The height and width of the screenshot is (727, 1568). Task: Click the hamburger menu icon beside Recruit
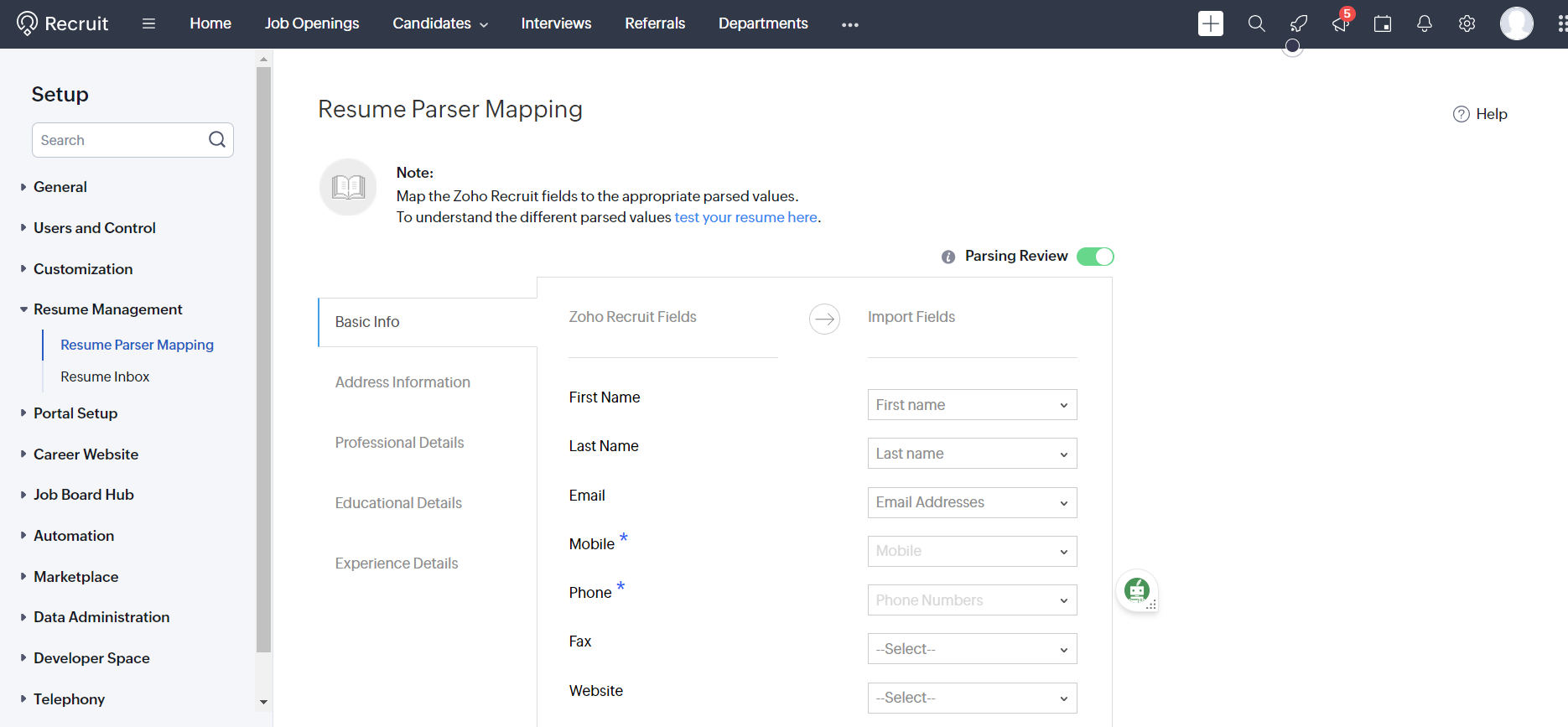149,23
